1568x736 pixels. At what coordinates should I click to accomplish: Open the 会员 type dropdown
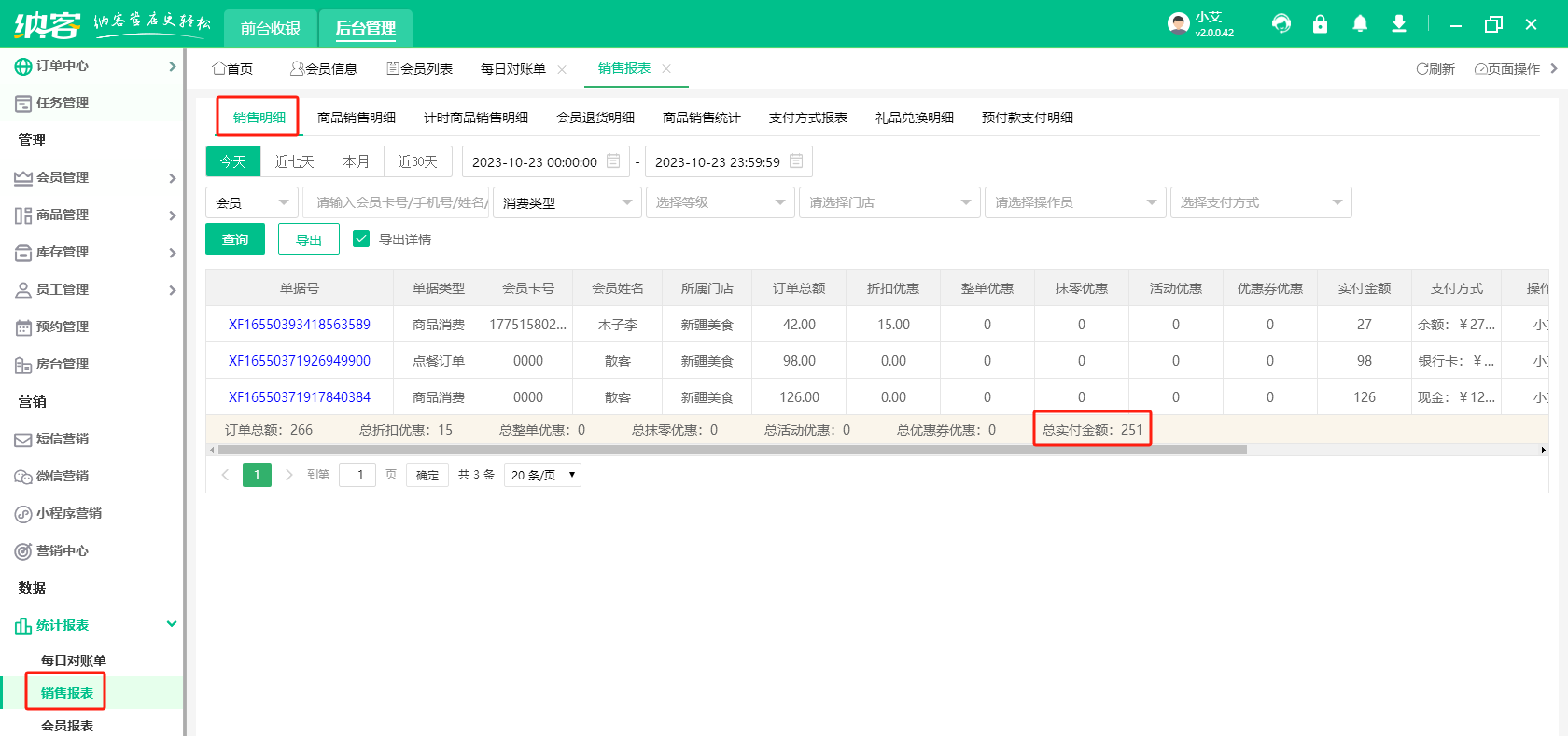pyautogui.click(x=252, y=202)
